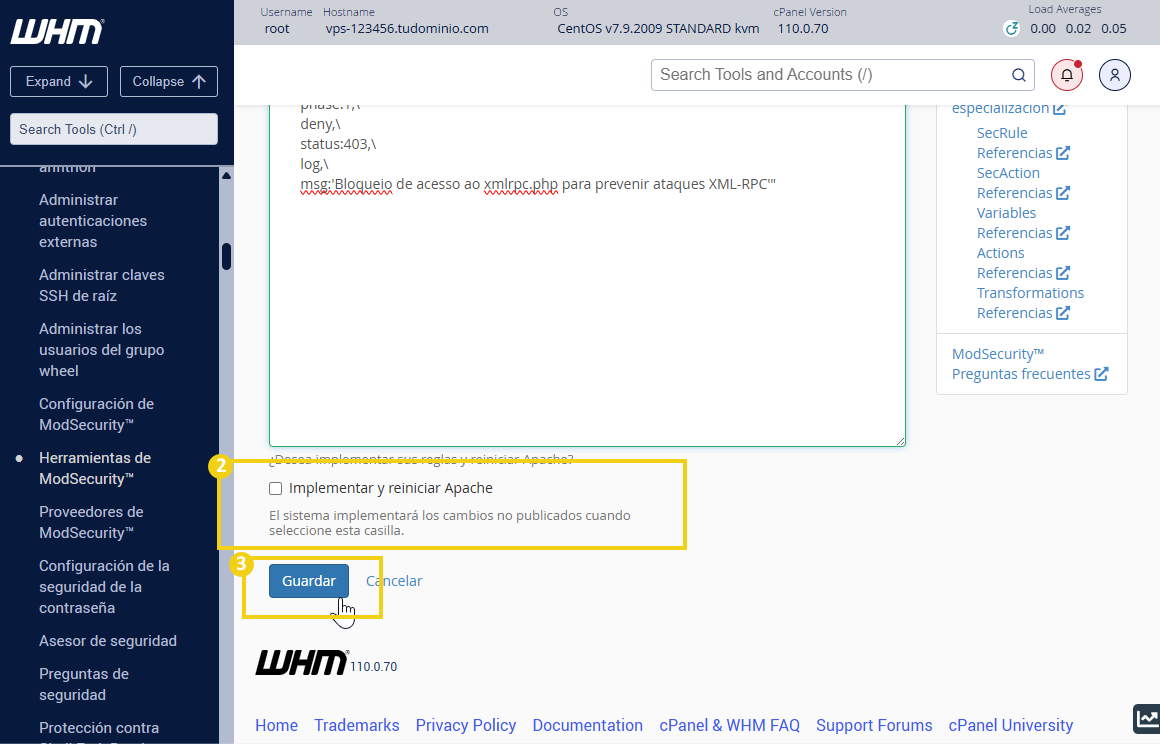Screen dimensions: 1160x744
Task: Click the external-link icon beside Preguntas frecuentes
Action: [1102, 374]
